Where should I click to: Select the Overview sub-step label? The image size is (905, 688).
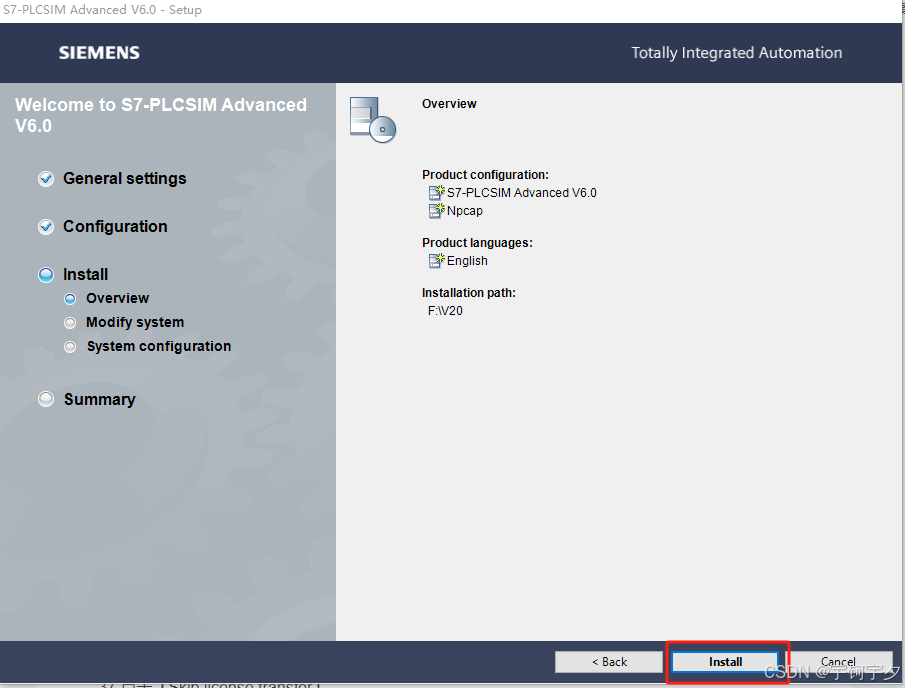[x=118, y=298]
